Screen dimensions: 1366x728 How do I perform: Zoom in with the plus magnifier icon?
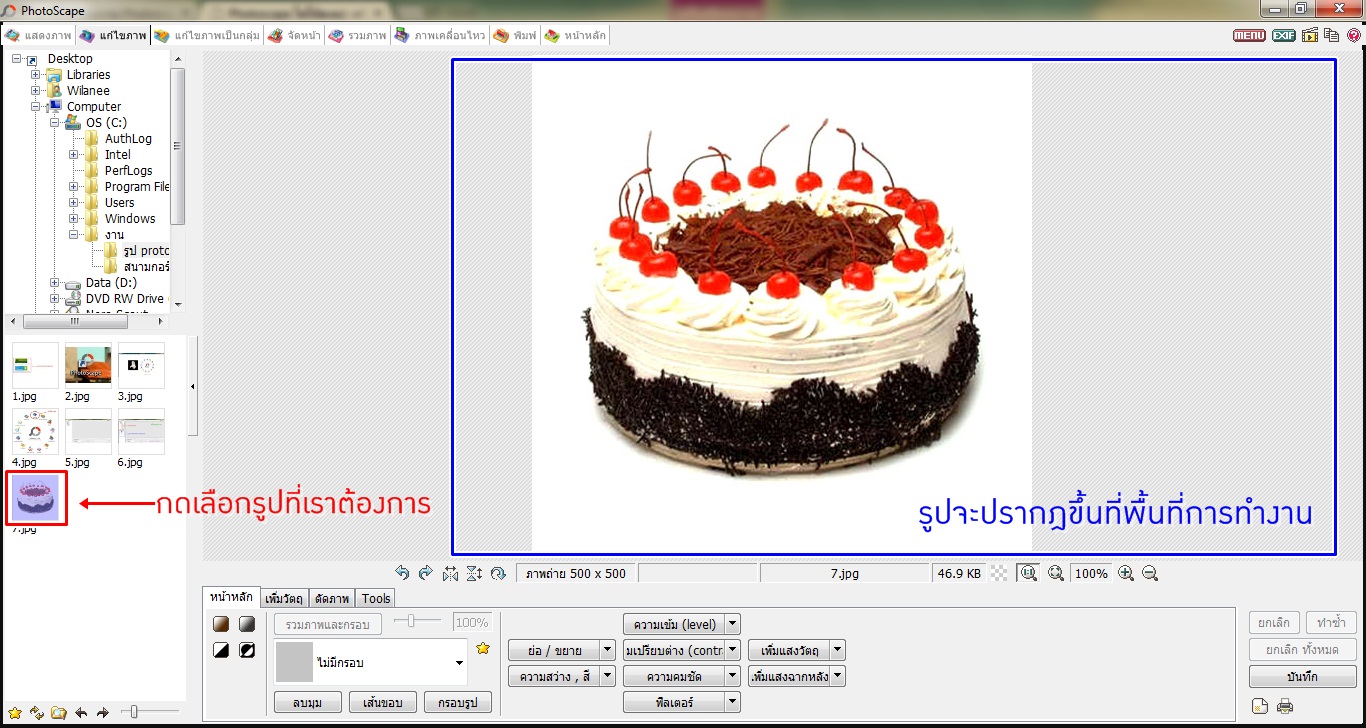click(x=1126, y=573)
